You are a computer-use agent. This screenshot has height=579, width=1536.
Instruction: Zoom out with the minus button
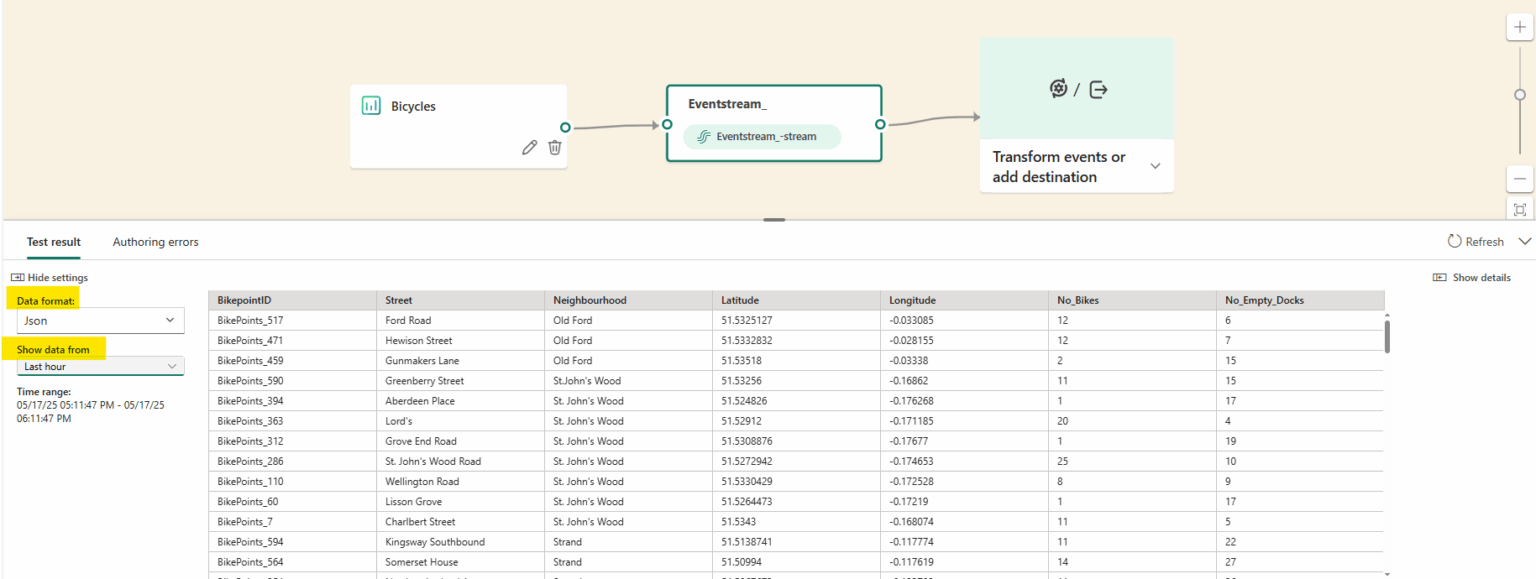click(x=1520, y=179)
